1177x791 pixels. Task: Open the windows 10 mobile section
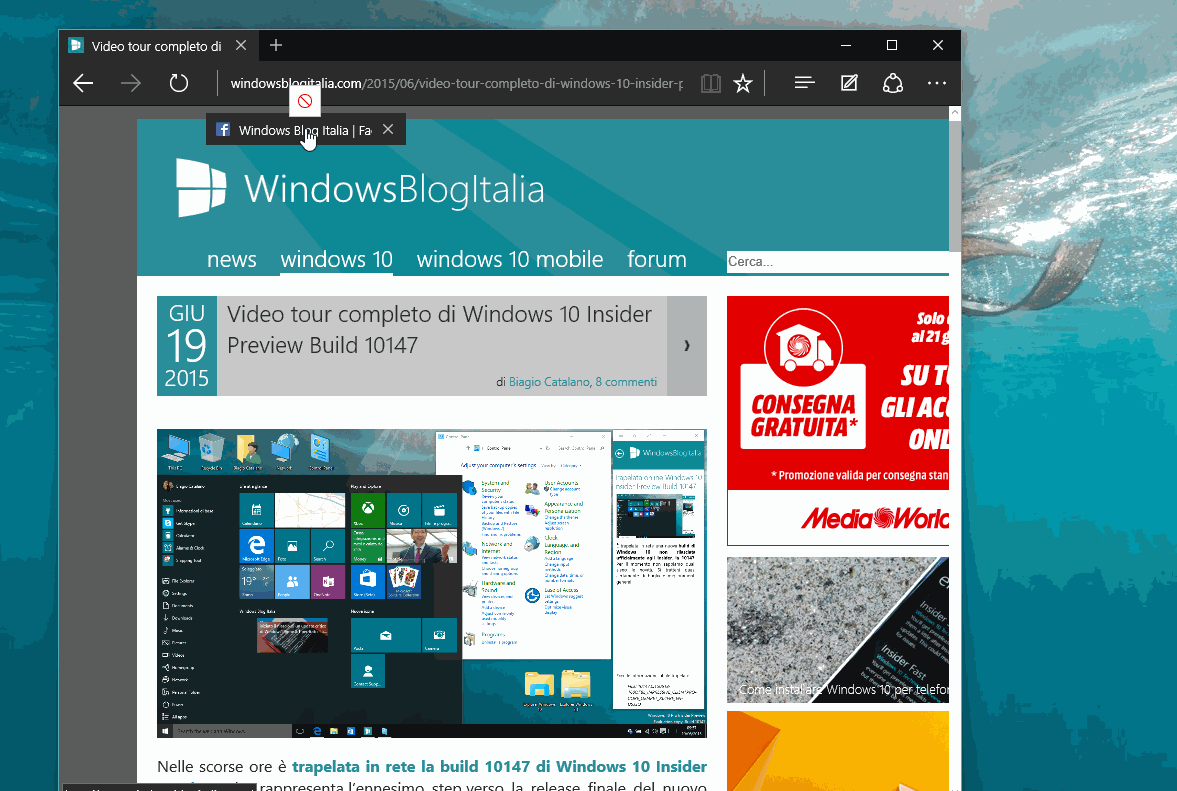[x=510, y=260]
